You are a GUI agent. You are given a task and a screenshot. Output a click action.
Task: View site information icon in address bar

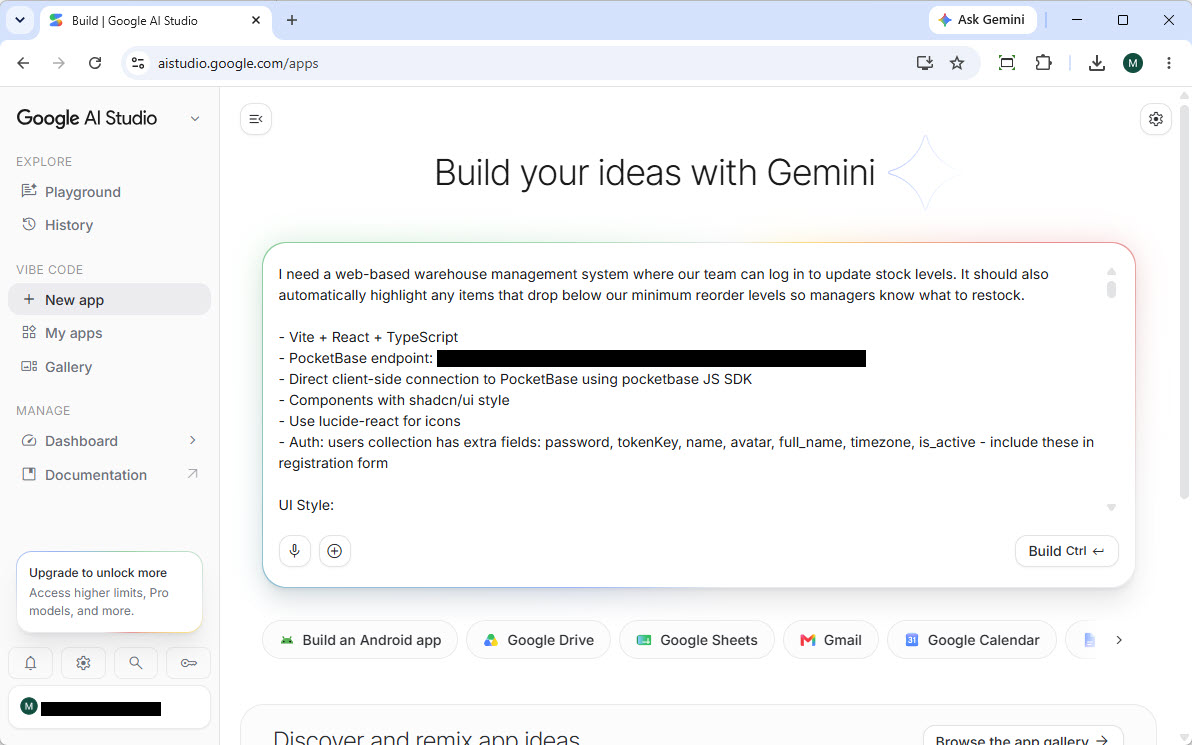(x=138, y=63)
